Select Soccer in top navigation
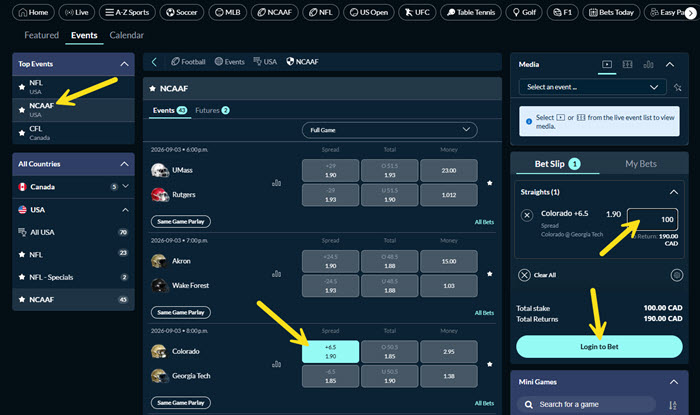Image resolution: width=700 pixels, height=415 pixels. pyautogui.click(x=182, y=12)
